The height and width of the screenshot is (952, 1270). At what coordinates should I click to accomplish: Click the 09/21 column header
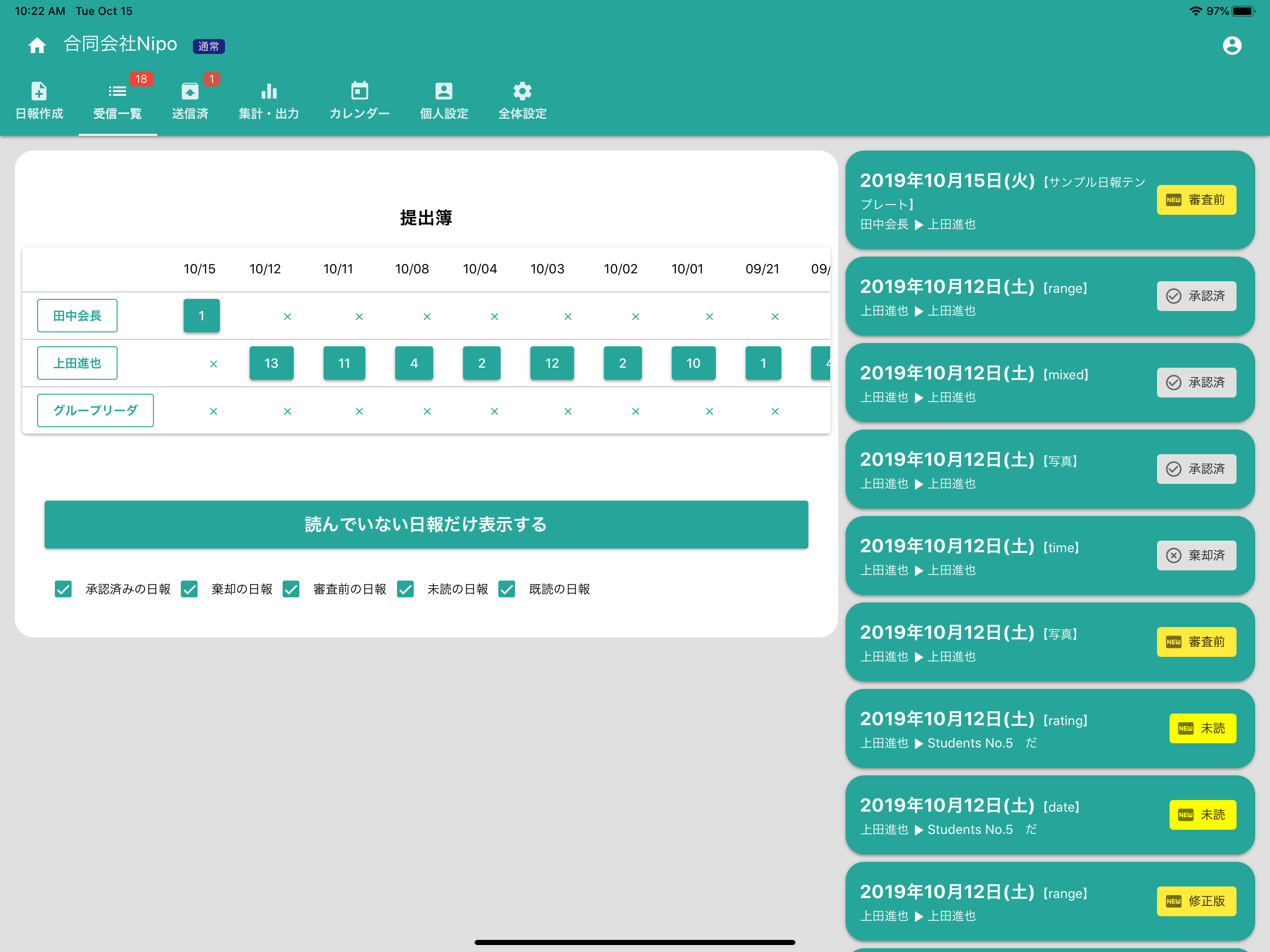coord(762,269)
